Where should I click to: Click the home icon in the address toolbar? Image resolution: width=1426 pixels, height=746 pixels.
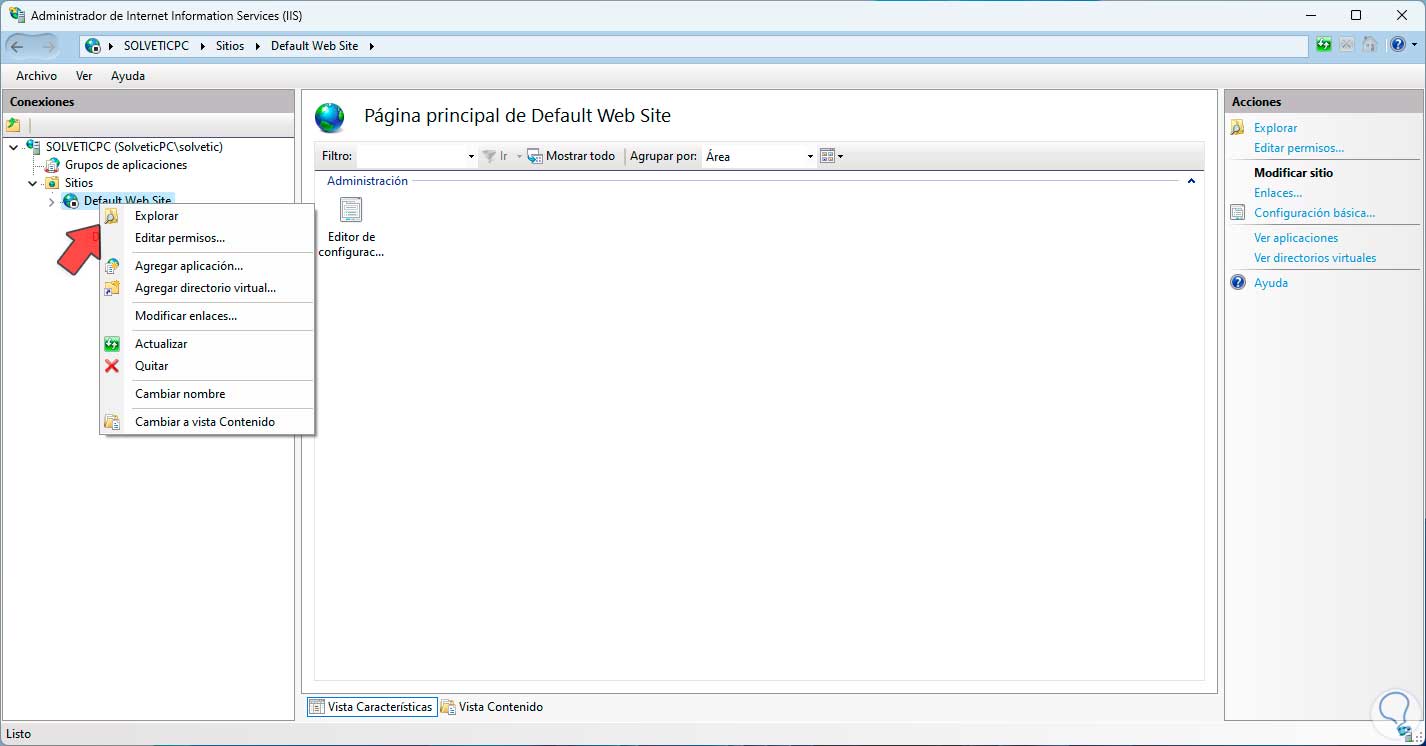(1370, 45)
